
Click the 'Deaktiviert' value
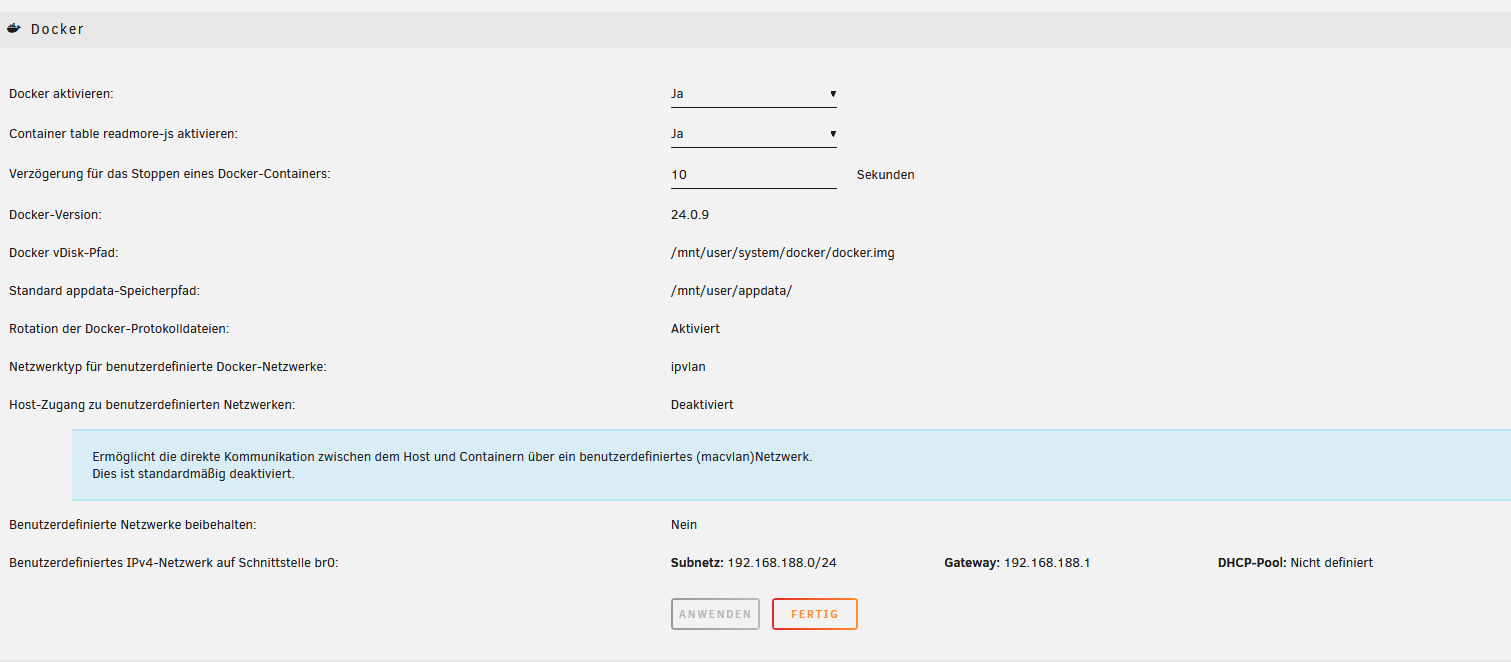(702, 405)
